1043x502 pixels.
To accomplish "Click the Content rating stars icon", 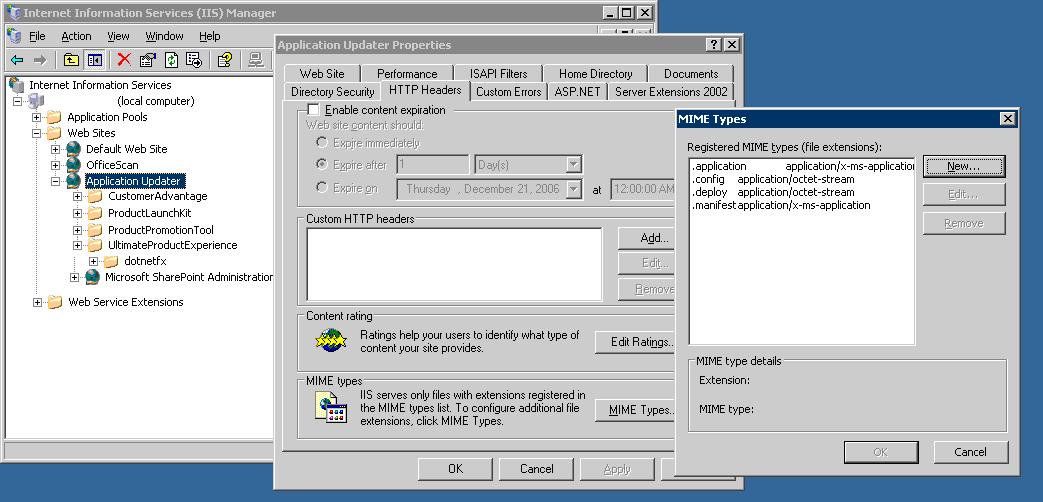I will pos(331,341).
